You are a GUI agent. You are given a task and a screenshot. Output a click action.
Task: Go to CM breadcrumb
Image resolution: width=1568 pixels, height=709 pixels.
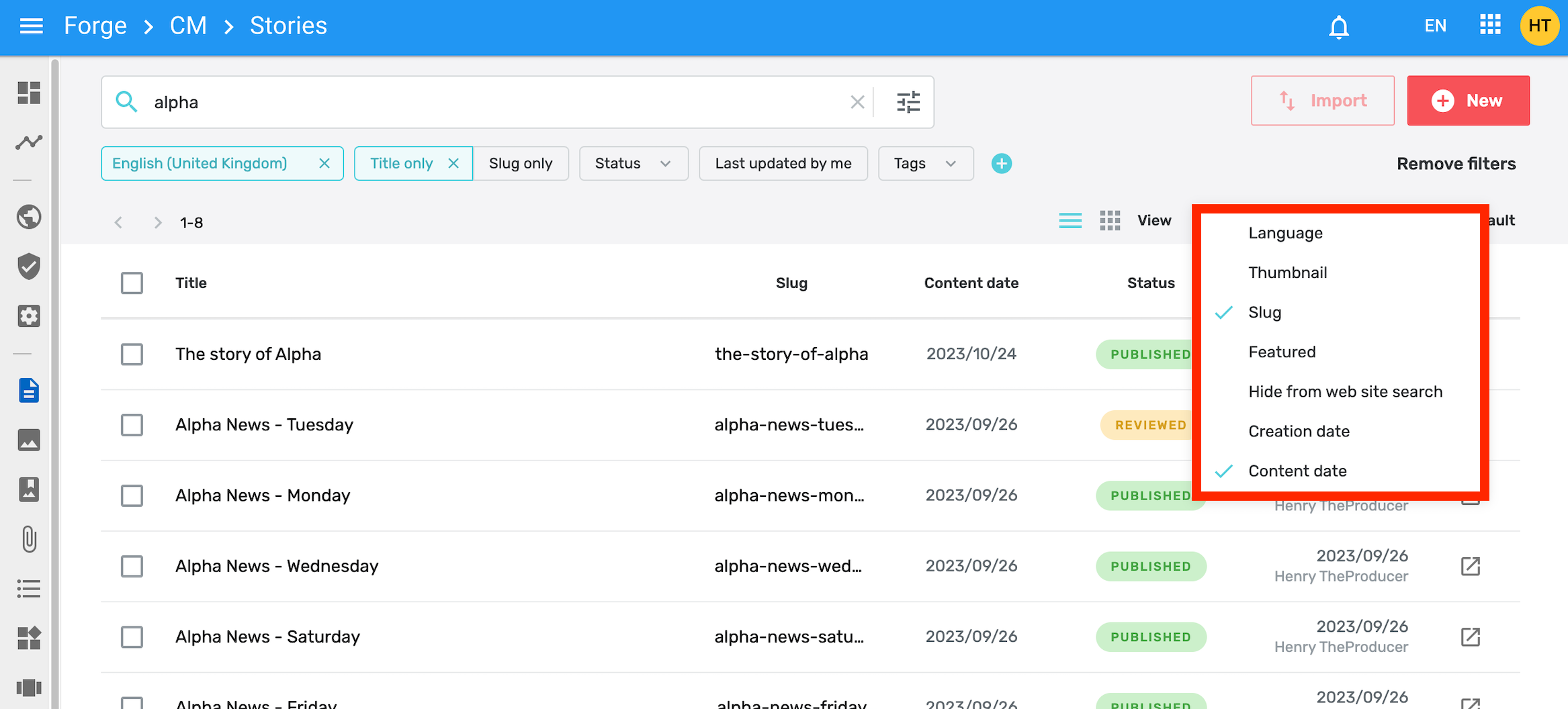point(188,26)
